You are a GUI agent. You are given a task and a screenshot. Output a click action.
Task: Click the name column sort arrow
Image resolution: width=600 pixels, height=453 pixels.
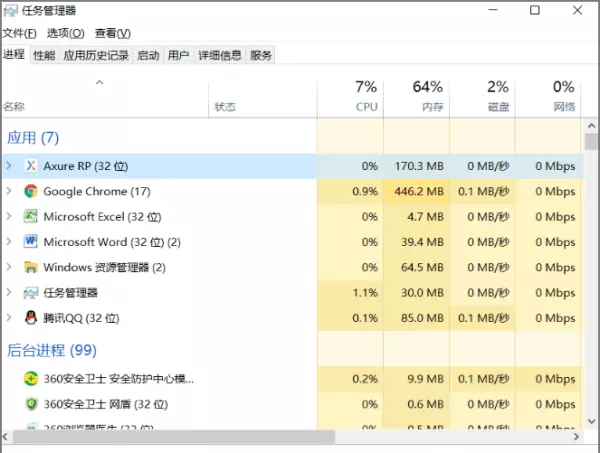pyautogui.click(x=100, y=82)
